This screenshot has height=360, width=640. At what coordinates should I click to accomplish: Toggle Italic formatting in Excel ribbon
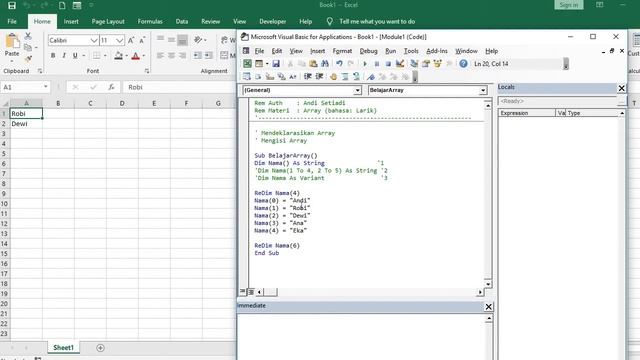pyautogui.click(x=64, y=56)
